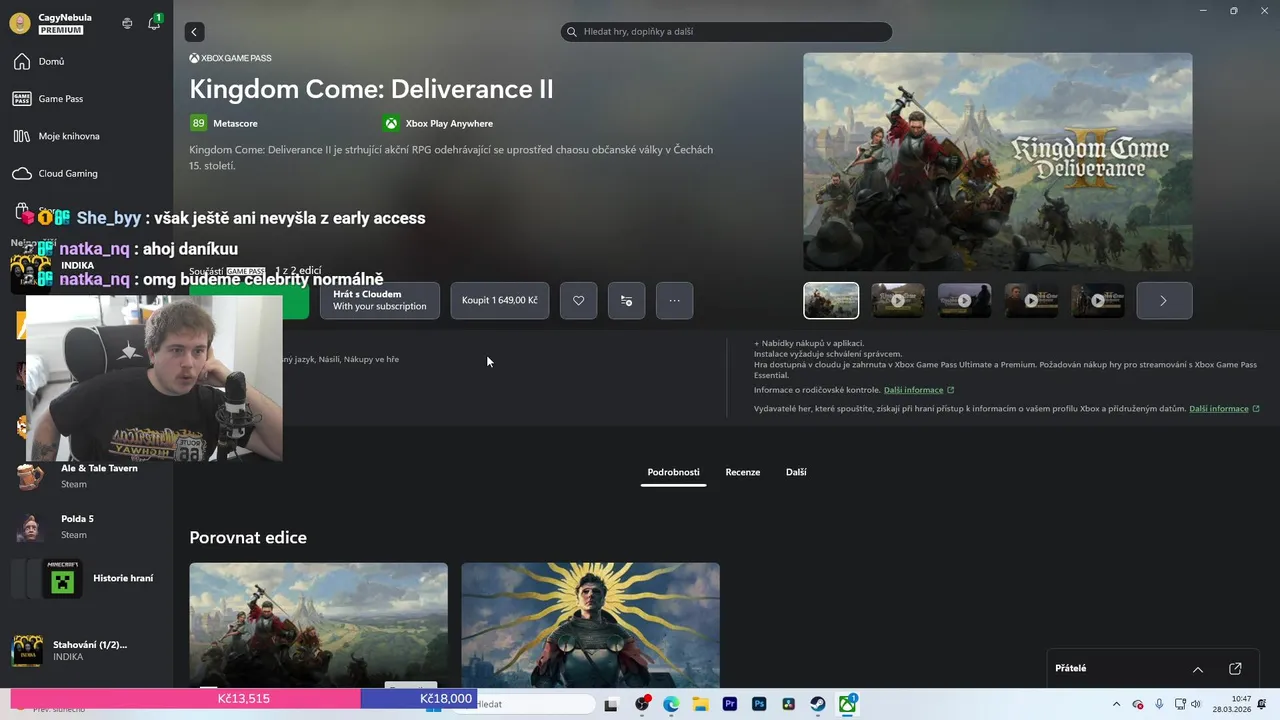
Task: Add game to wishlist with heart icon
Action: click(578, 300)
